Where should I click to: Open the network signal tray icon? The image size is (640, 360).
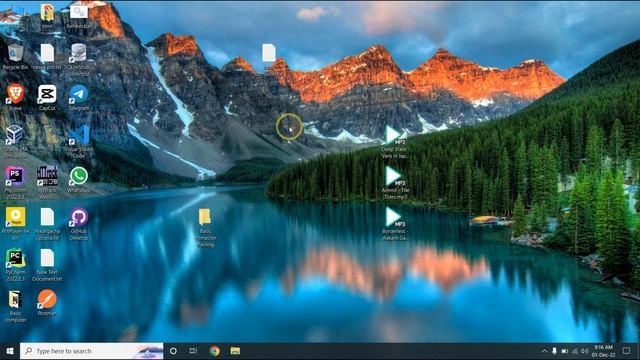tap(575, 351)
